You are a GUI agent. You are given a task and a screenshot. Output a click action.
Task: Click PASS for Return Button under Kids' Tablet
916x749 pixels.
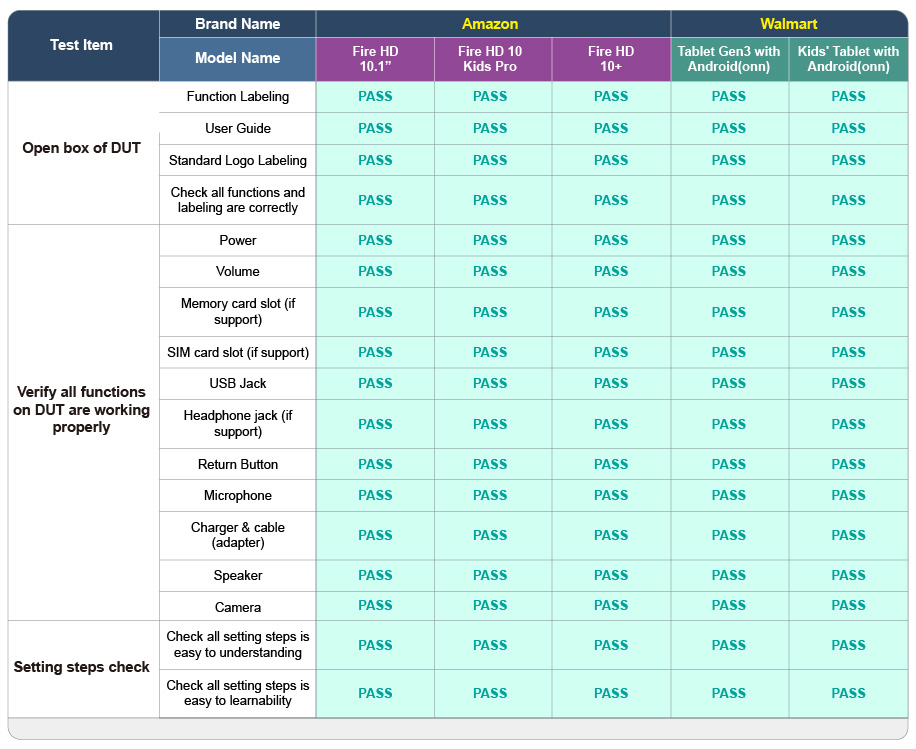[848, 464]
